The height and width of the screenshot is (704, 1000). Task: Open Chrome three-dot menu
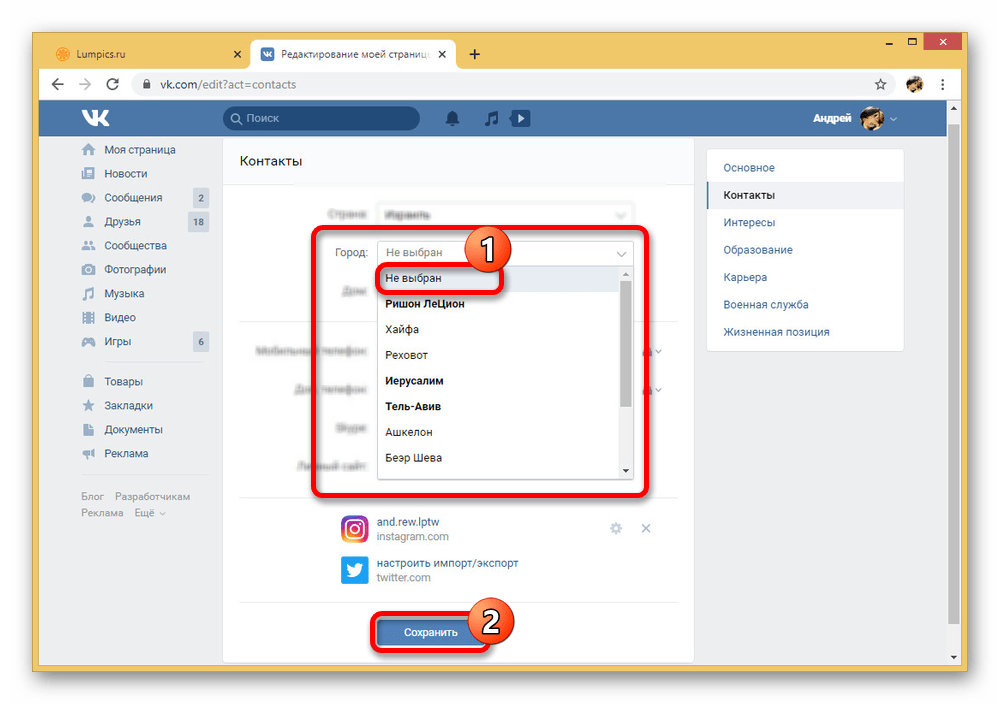tap(943, 84)
